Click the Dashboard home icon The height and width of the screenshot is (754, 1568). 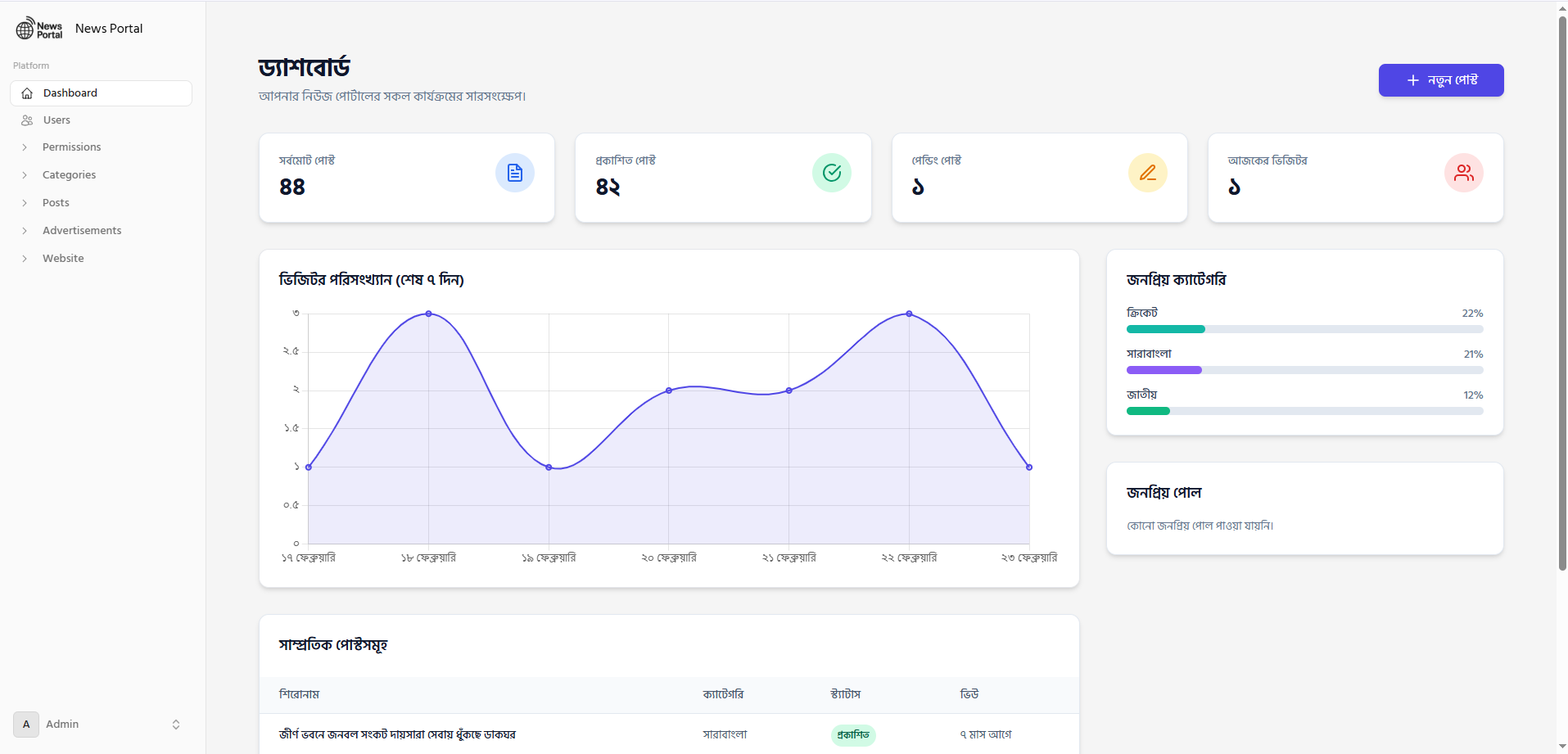pyautogui.click(x=27, y=93)
